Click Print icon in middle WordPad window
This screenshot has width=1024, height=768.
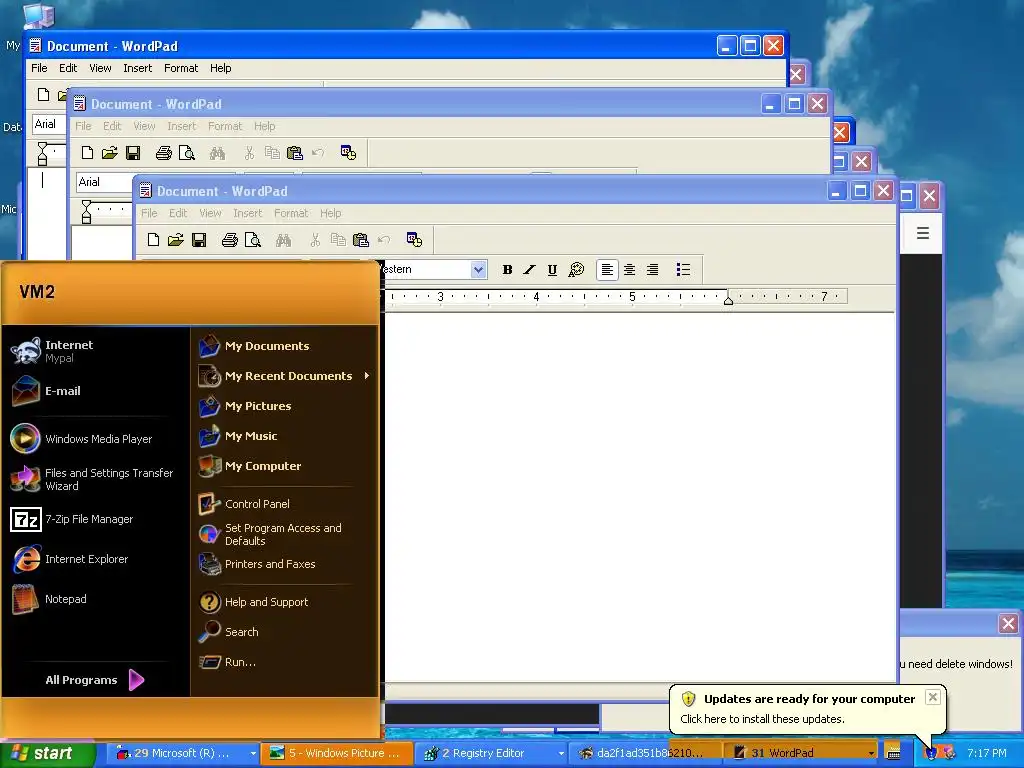click(163, 153)
